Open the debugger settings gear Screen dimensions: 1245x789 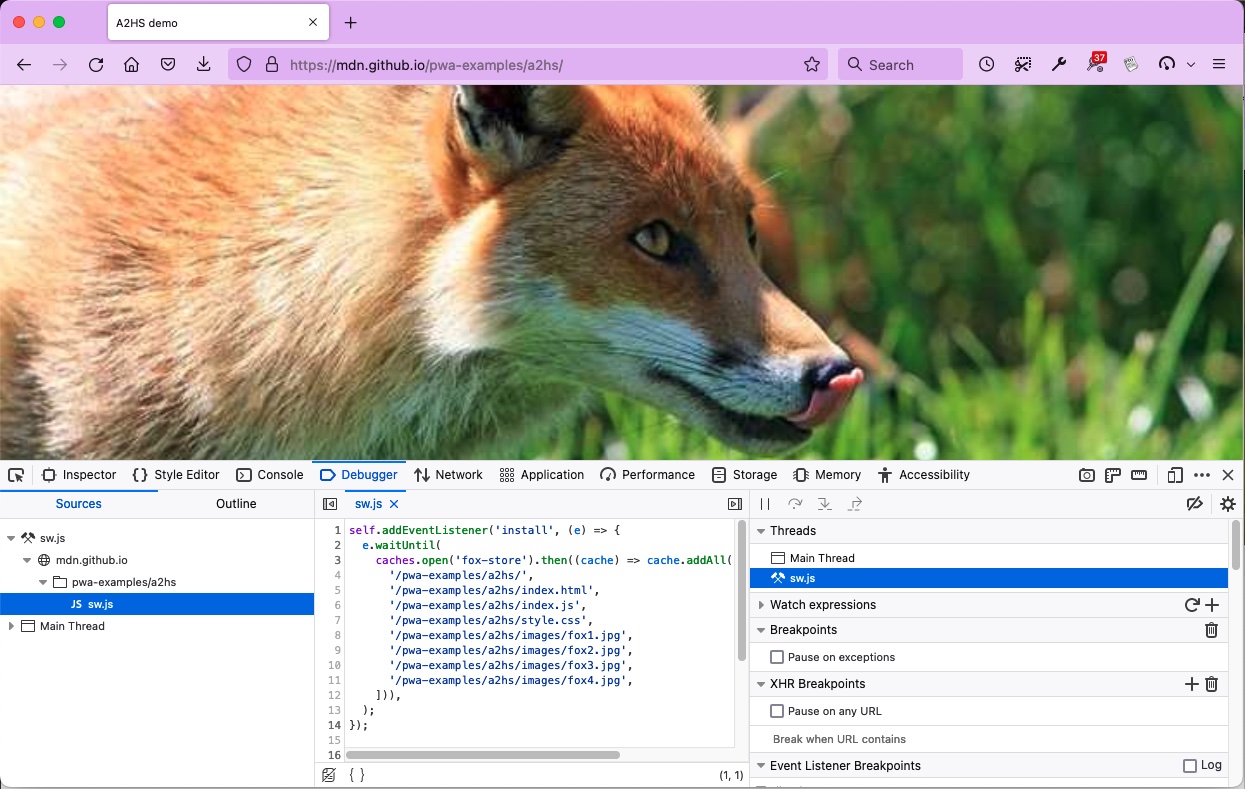coord(1228,504)
